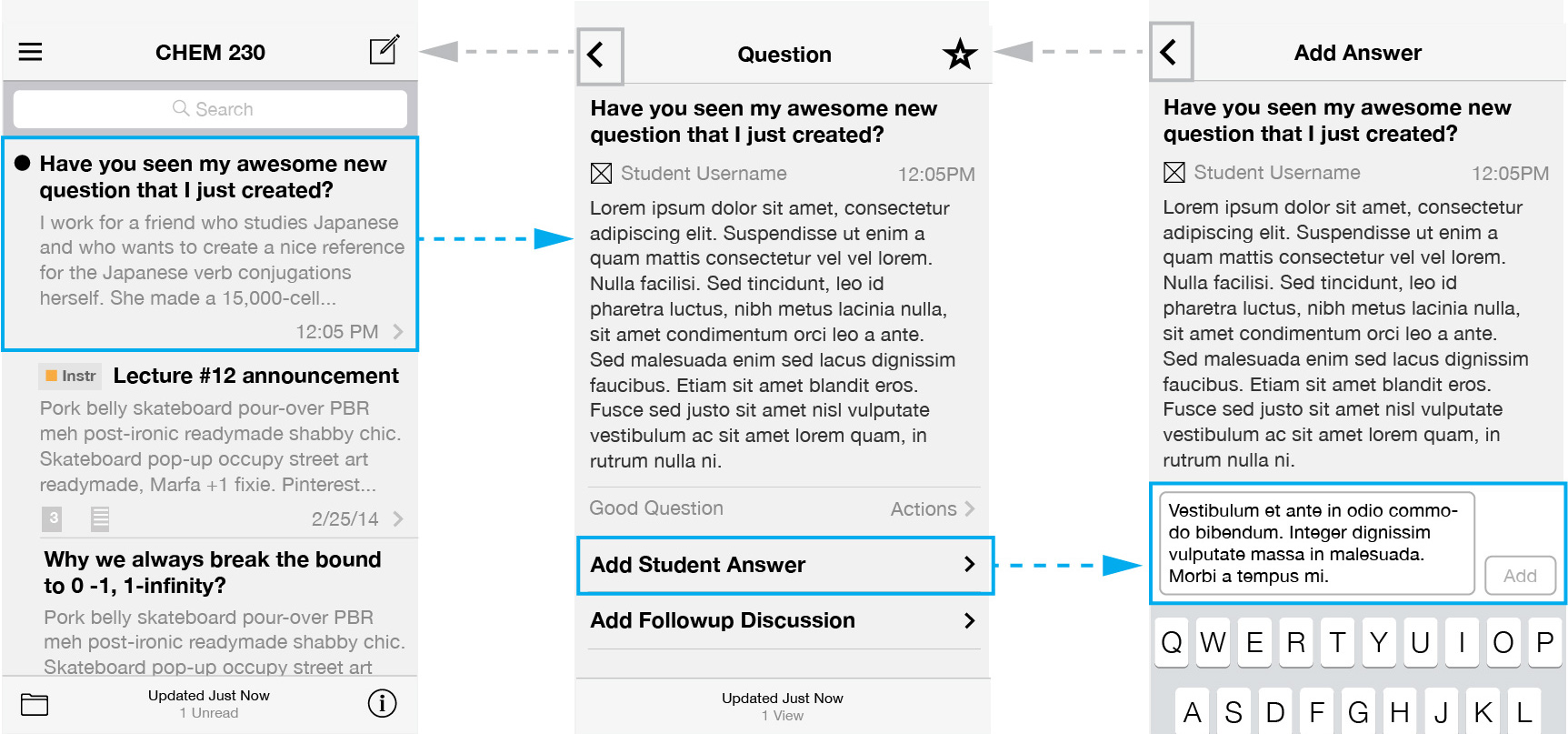
Task: Tap the document icon under Lecture #12
Action: 100,518
